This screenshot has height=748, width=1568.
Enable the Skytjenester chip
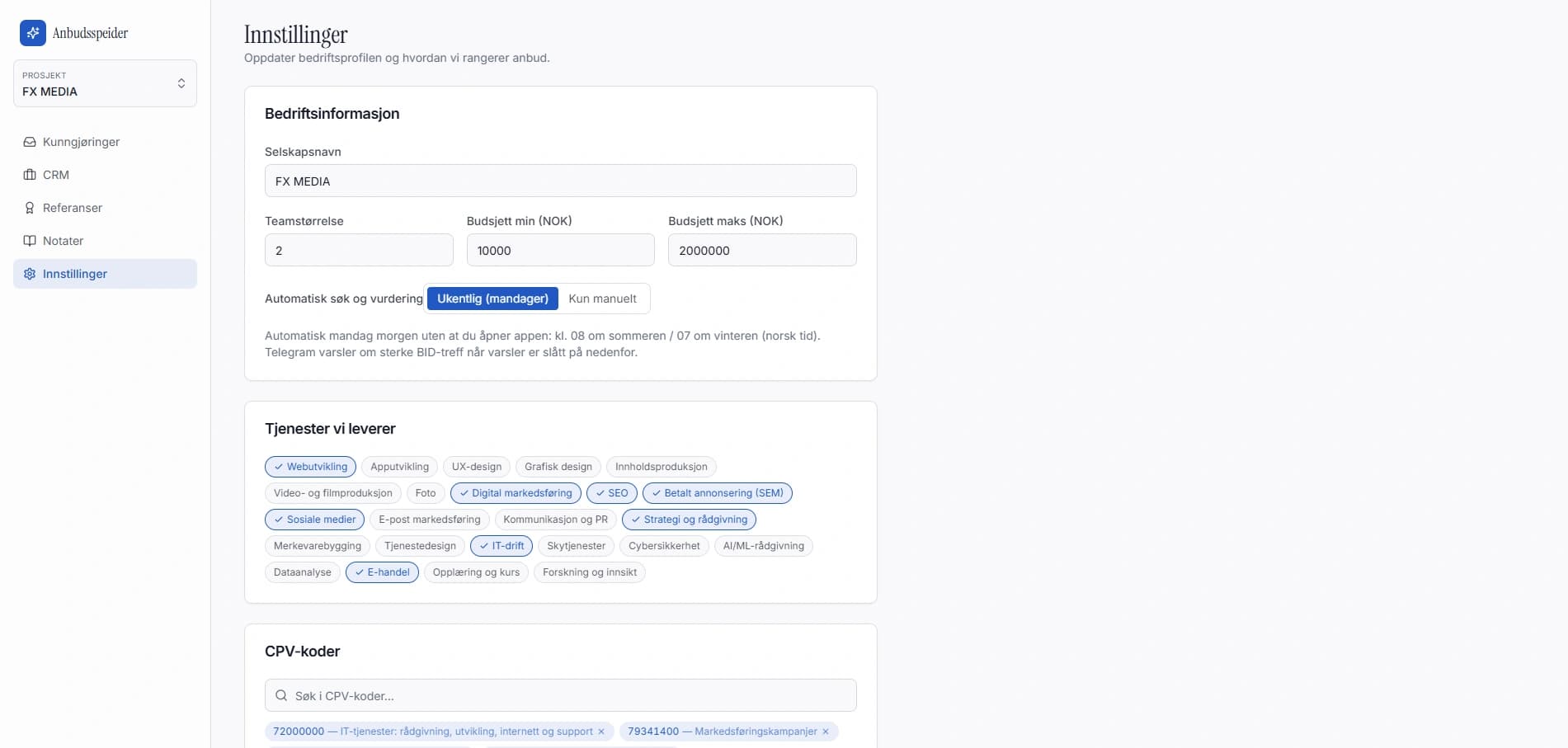(577, 546)
